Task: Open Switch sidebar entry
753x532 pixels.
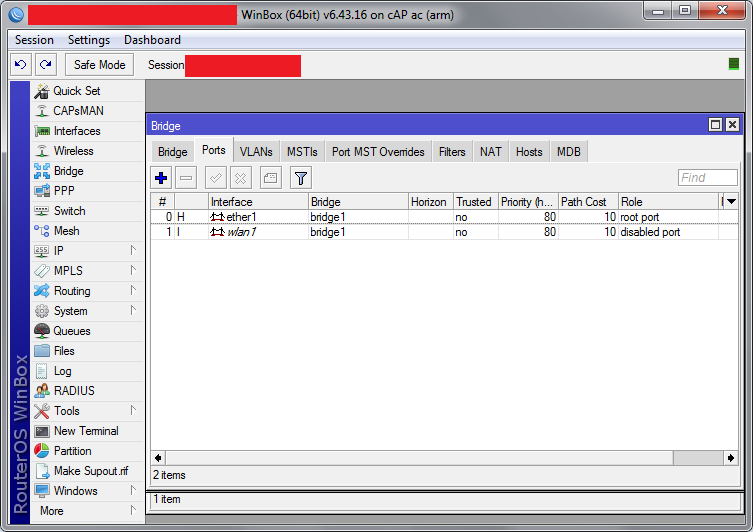Action: 88,211
